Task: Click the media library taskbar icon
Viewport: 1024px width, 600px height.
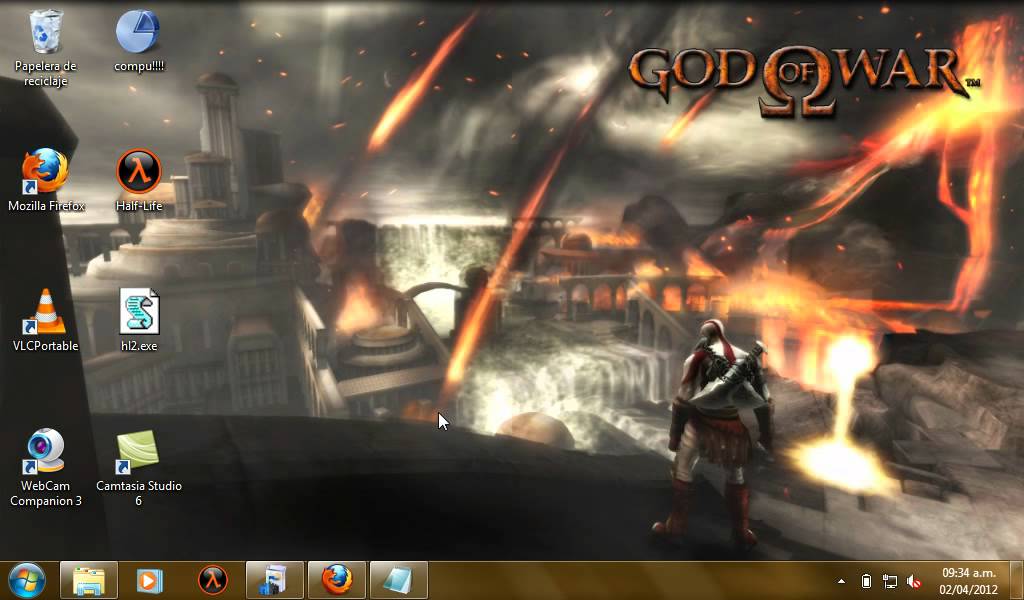Action: 275,580
